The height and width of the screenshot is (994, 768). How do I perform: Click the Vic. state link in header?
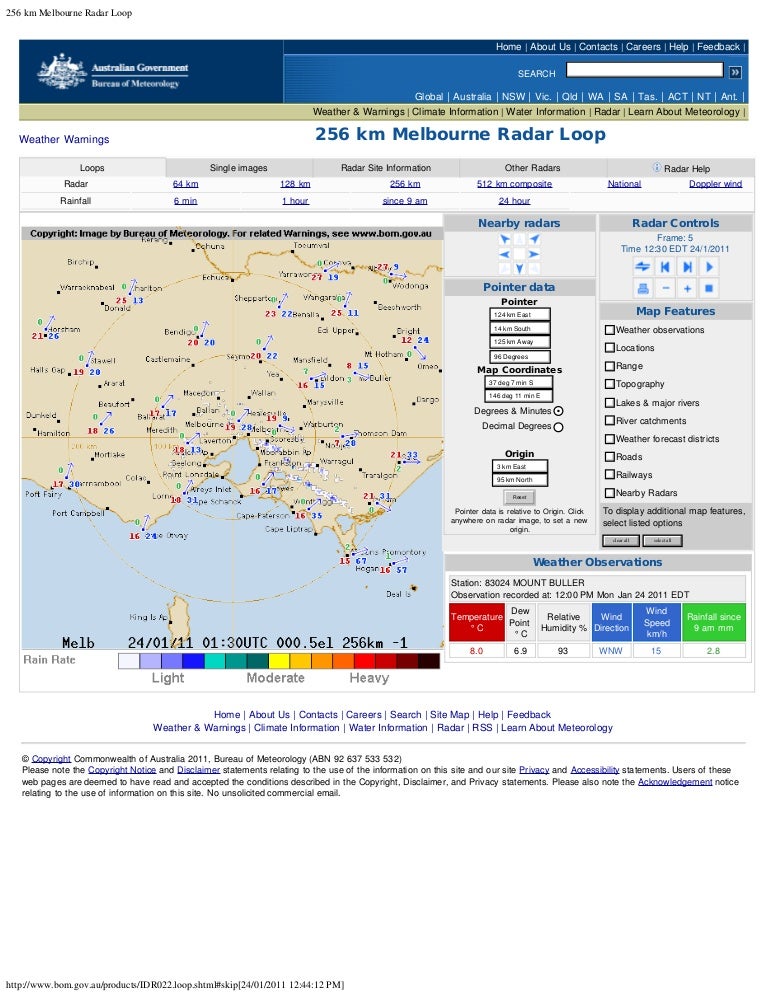tap(543, 96)
